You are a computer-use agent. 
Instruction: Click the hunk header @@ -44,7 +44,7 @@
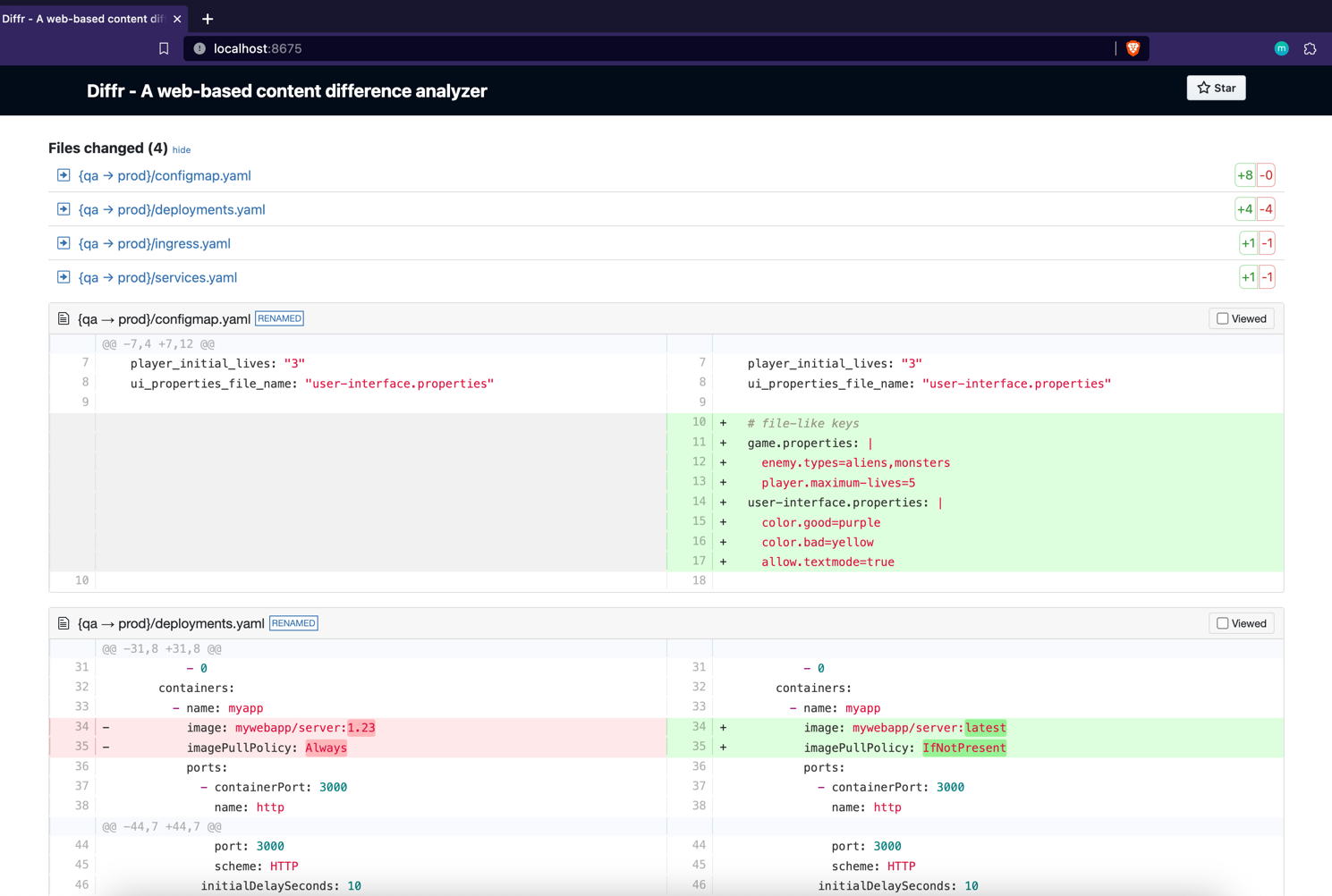point(162,827)
